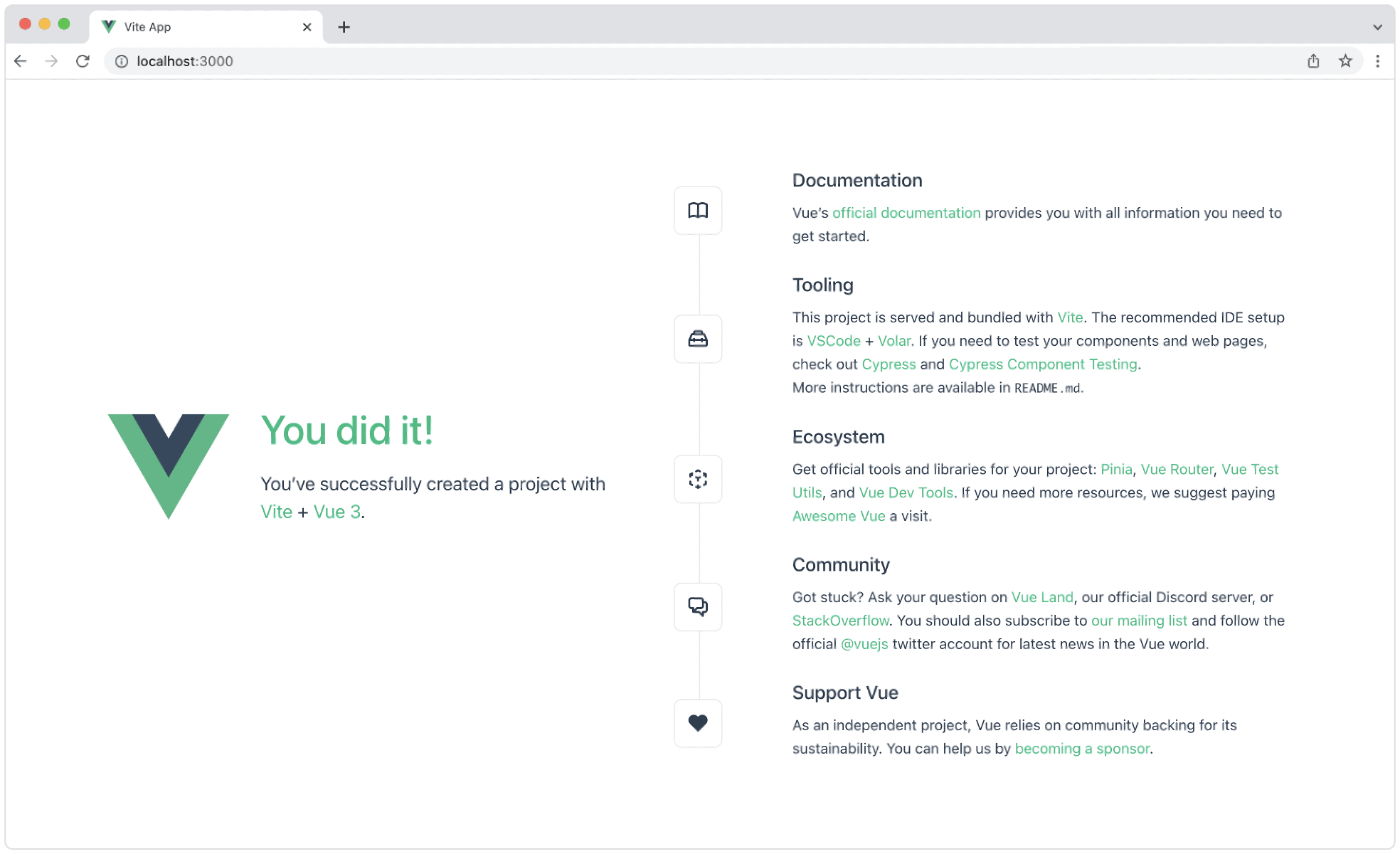The image size is (1400, 854).
Task: Click the large Vue logo
Action: [169, 466]
